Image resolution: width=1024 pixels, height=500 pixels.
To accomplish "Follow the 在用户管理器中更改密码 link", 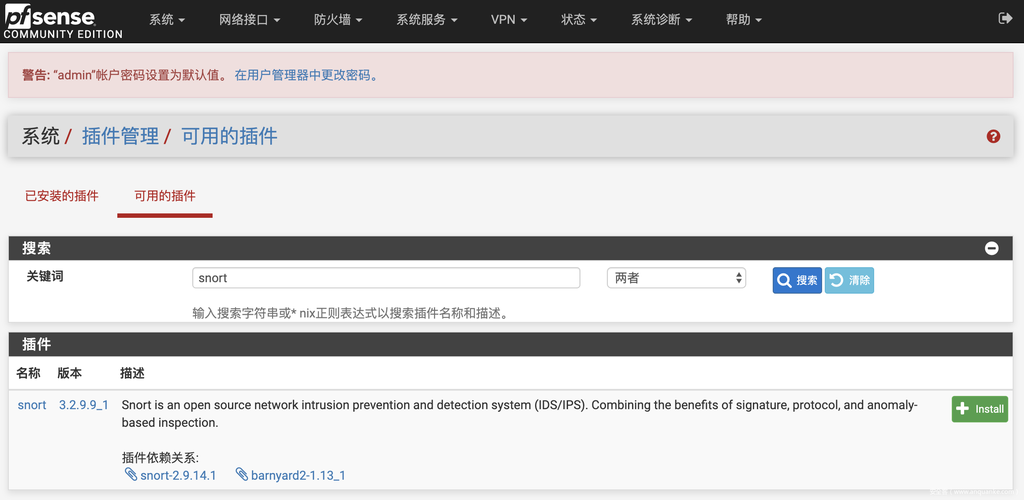I will (x=306, y=75).
